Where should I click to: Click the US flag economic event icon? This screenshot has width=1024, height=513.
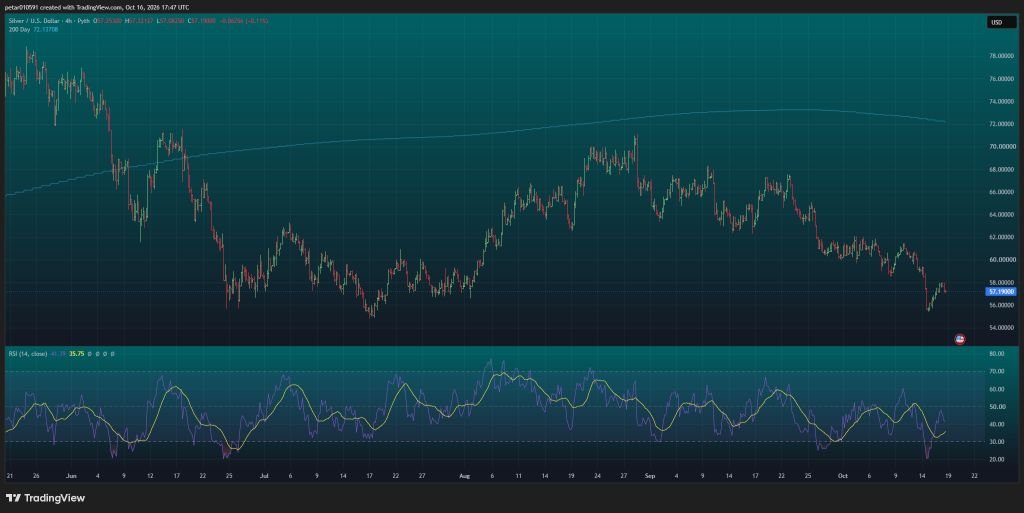[x=959, y=339]
